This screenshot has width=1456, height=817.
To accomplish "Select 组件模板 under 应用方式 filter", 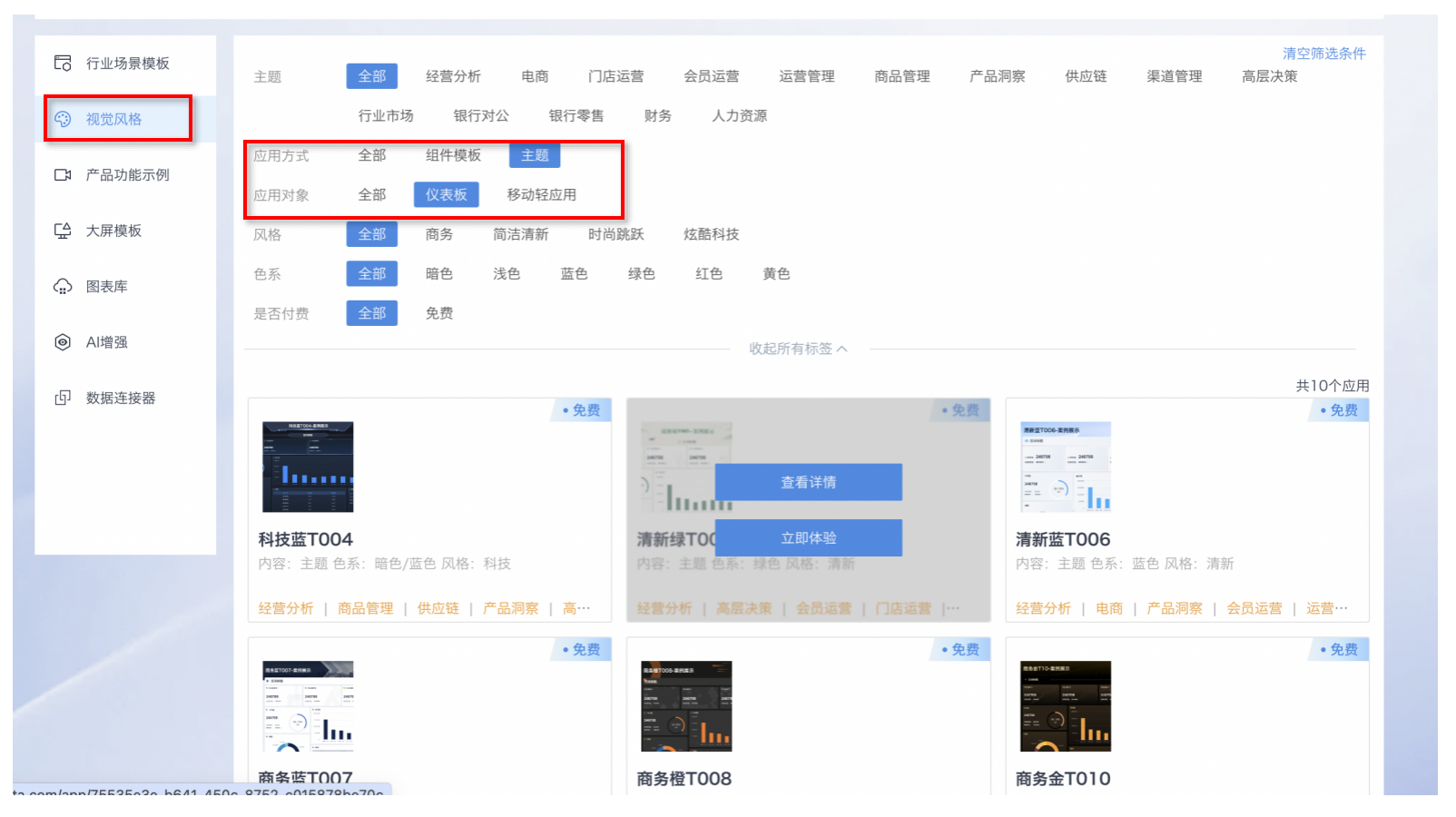I will coord(453,155).
